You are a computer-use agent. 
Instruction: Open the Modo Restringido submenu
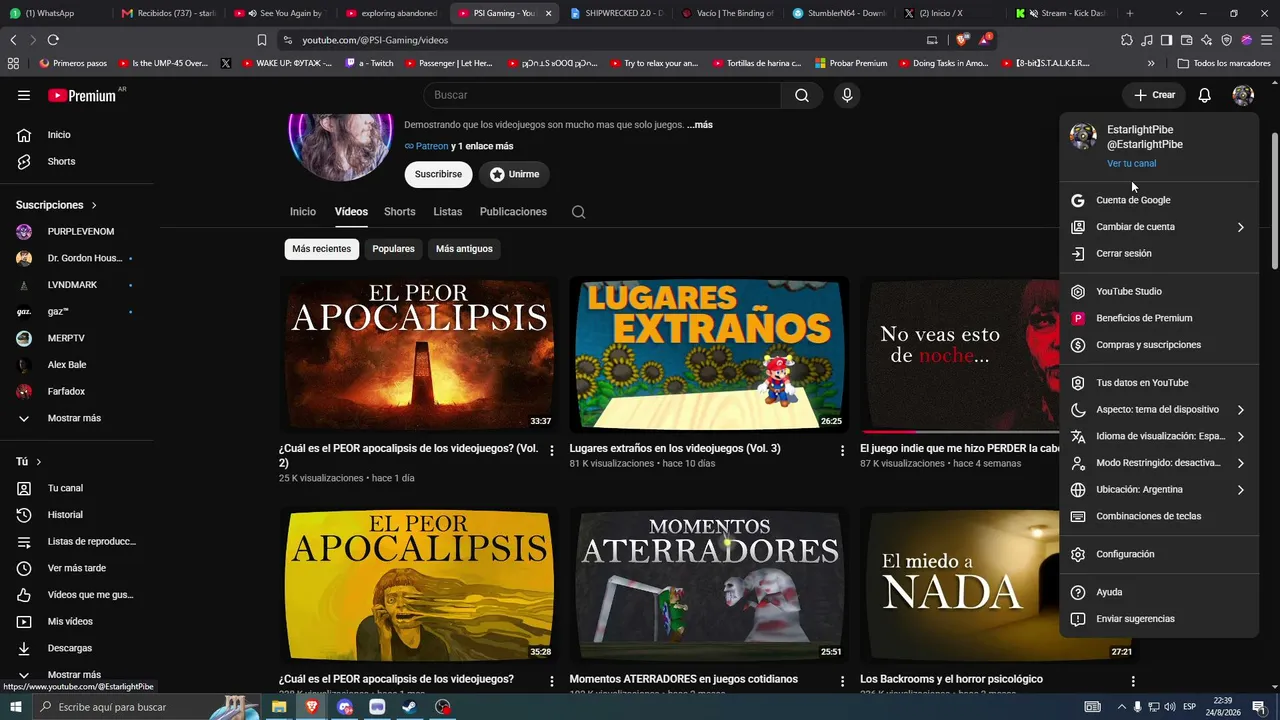pyautogui.click(x=1159, y=463)
